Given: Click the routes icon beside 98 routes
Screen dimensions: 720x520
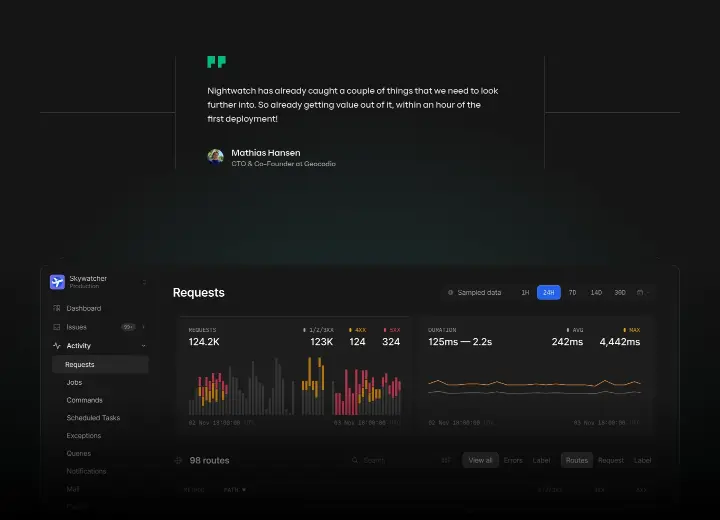Looking at the screenshot, I should [178, 460].
